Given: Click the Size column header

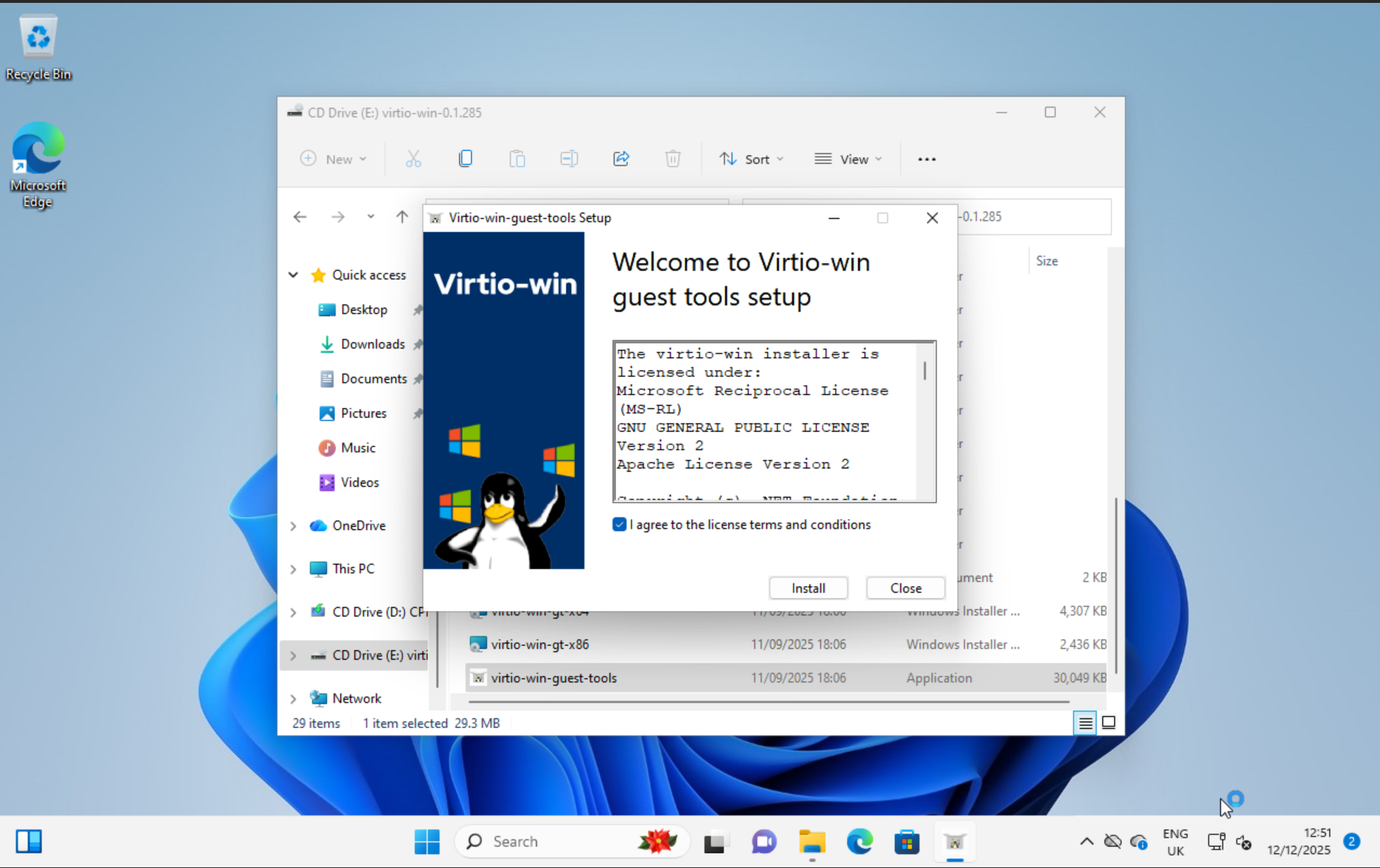Looking at the screenshot, I should 1047,261.
